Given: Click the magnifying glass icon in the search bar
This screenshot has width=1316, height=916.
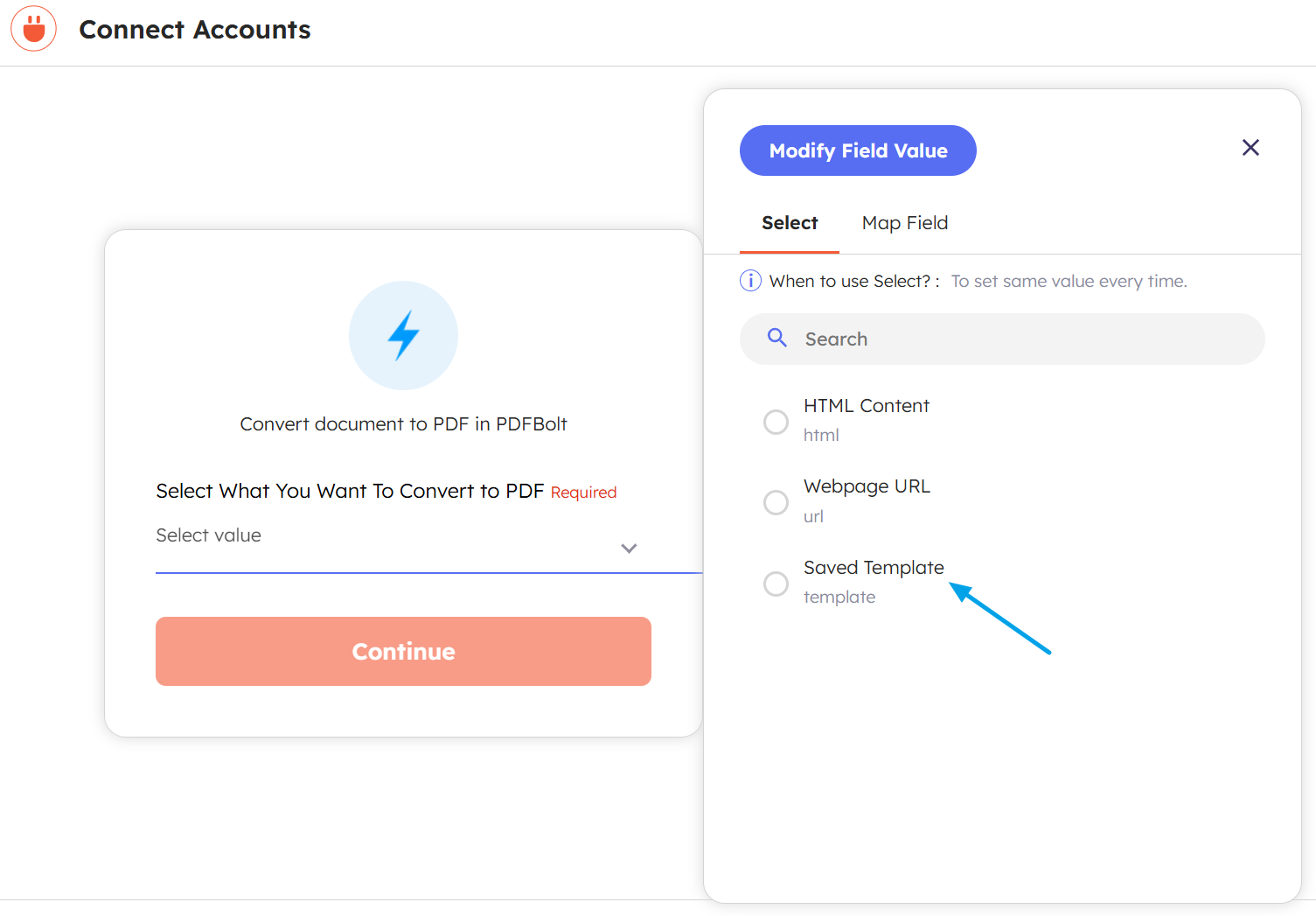Looking at the screenshot, I should coord(777,339).
